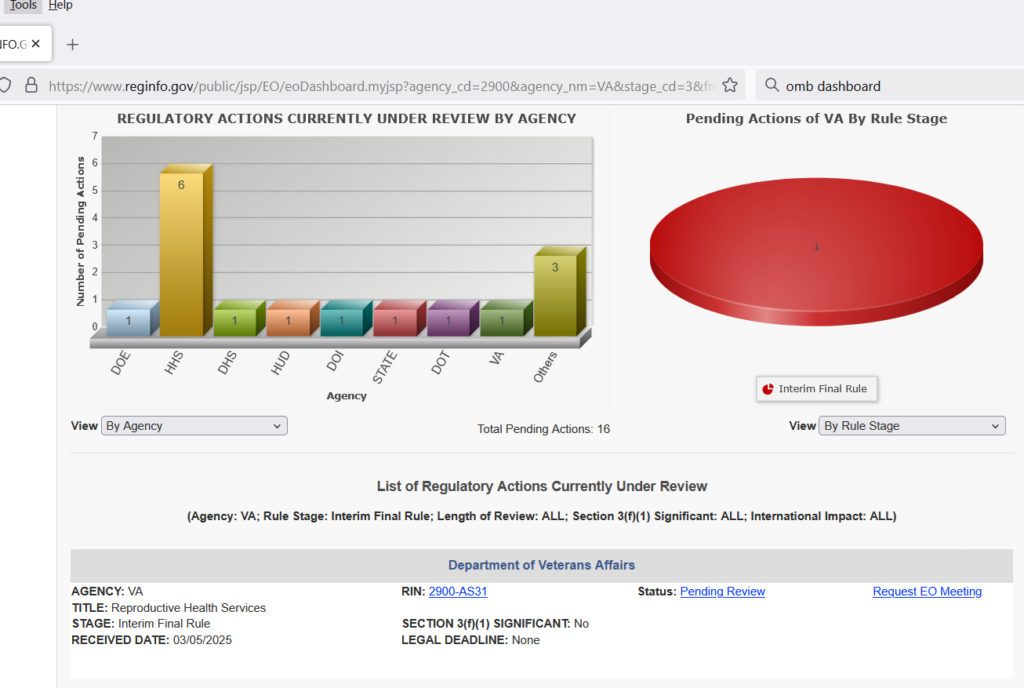
Task: Click the 'DHS' axis label
Action: [227, 363]
